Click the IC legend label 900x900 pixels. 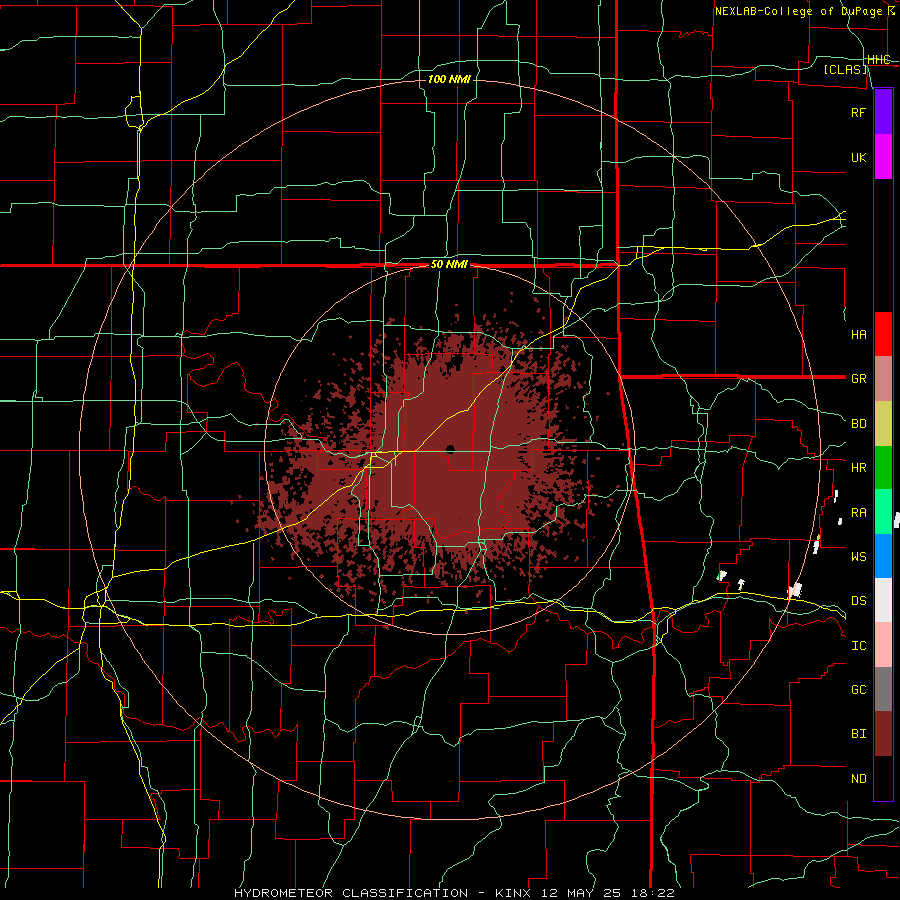click(x=859, y=646)
